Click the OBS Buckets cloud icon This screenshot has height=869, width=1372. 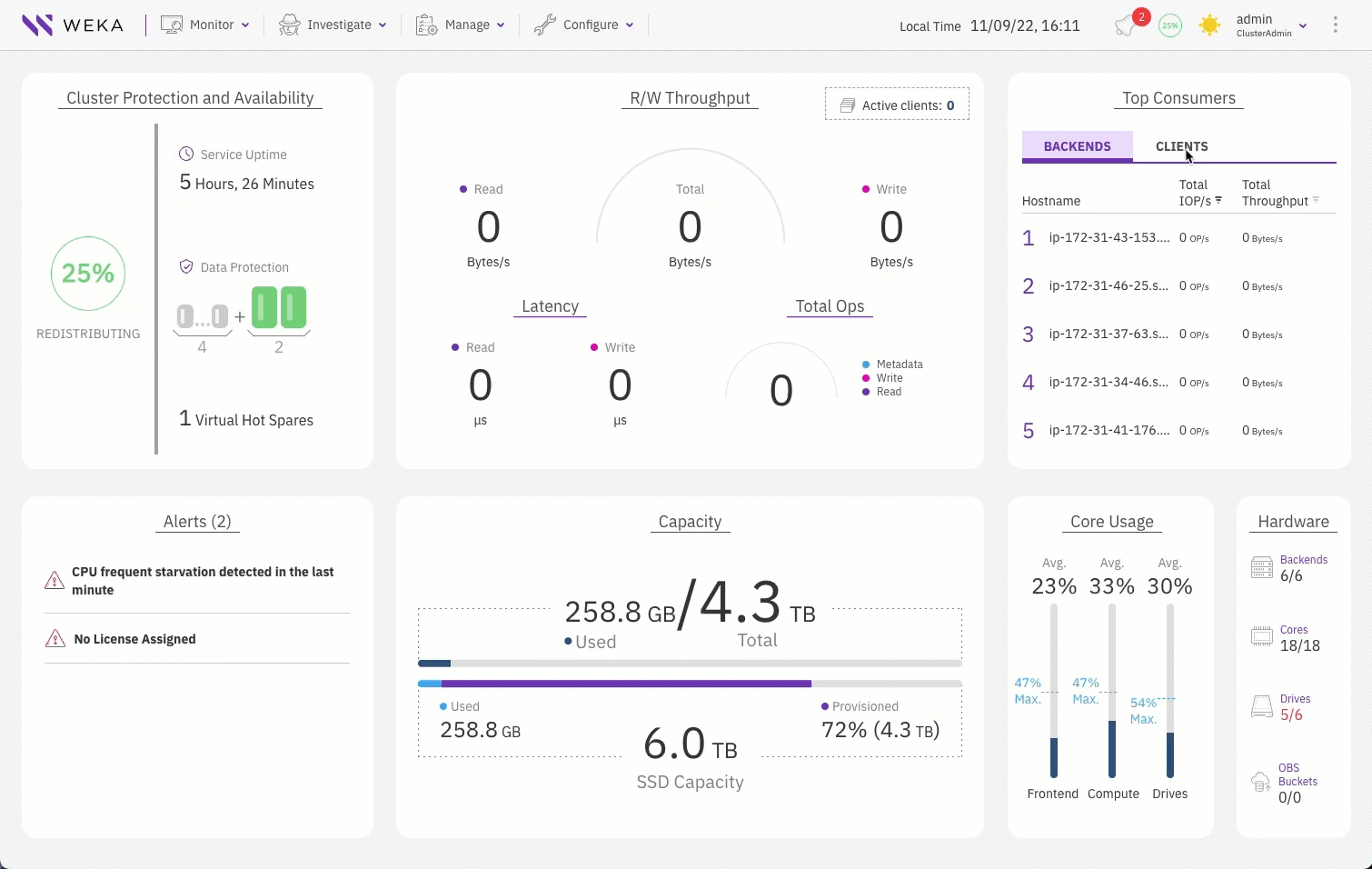1261,782
